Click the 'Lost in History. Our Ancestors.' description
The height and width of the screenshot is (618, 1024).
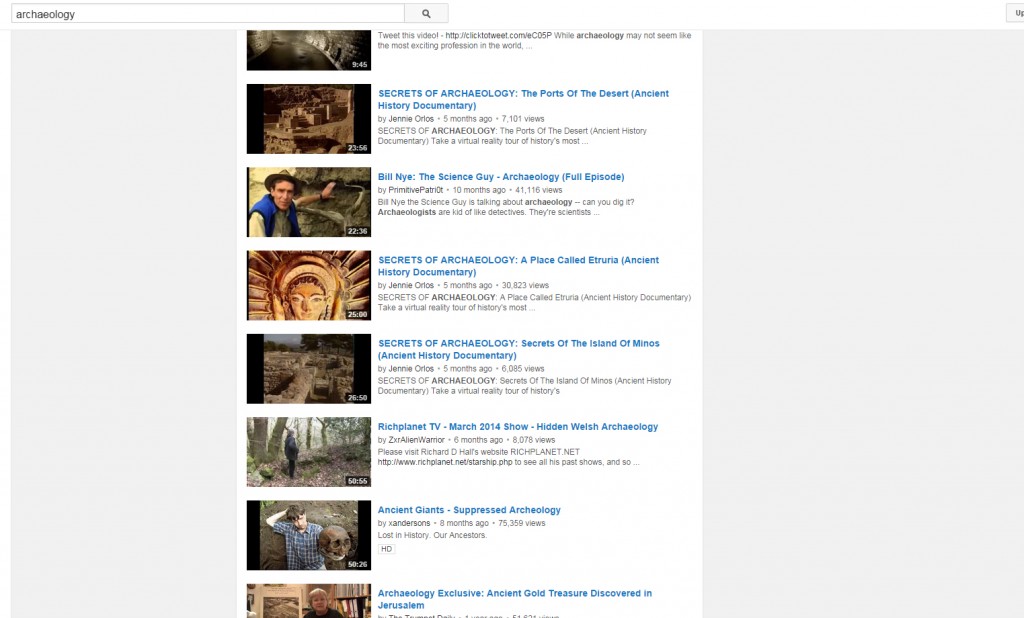[x=432, y=535]
